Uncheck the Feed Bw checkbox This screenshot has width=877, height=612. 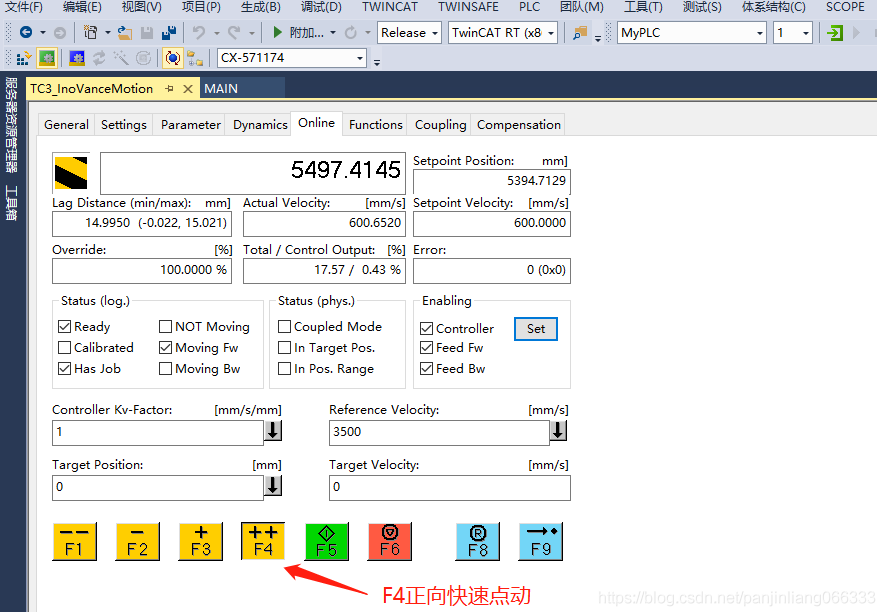pos(426,369)
